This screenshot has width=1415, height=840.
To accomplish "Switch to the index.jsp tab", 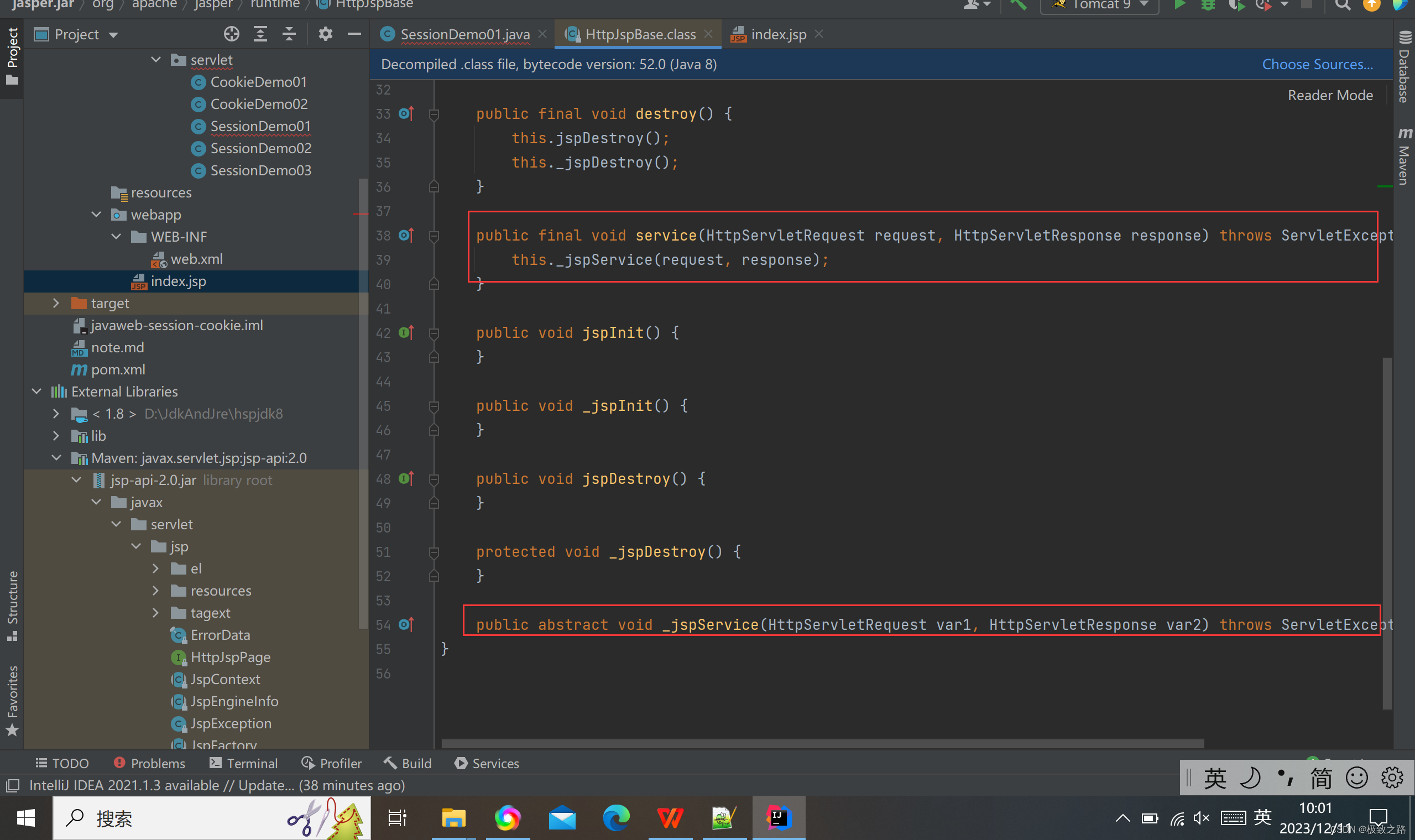I will point(778,34).
